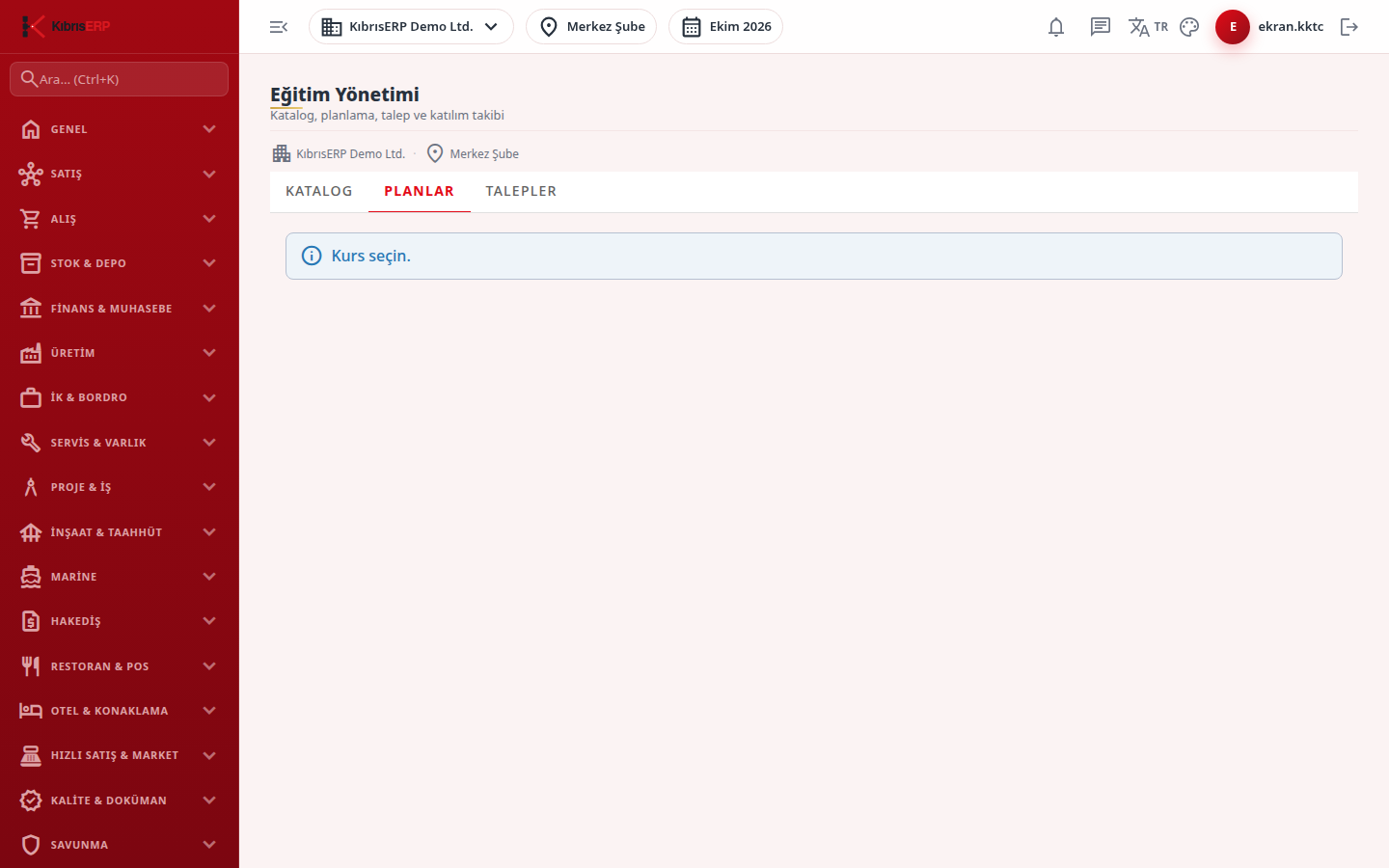
Task: Click the ekran.kktc username
Action: click(1291, 27)
